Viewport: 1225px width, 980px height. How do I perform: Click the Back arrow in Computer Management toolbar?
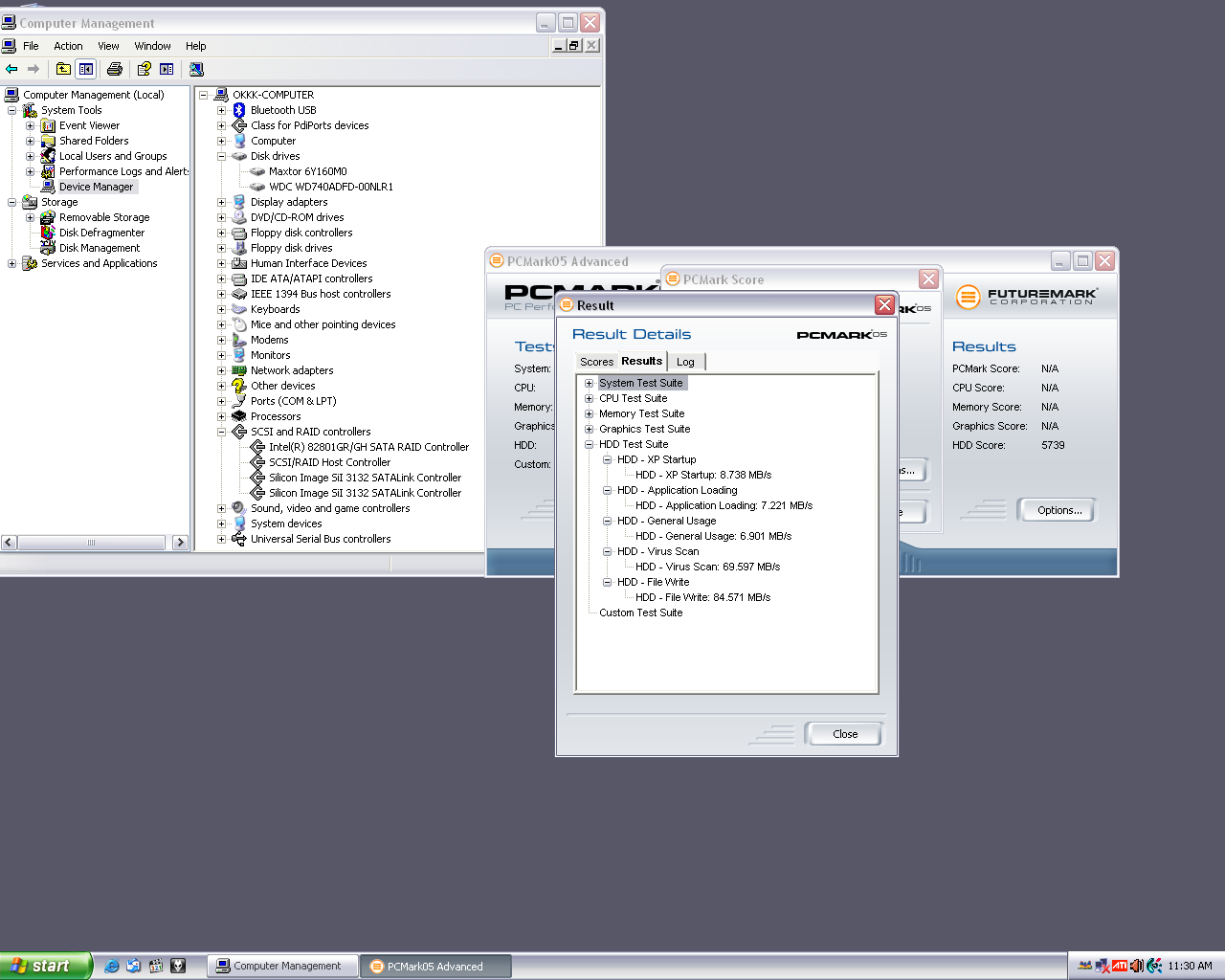pos(11,69)
